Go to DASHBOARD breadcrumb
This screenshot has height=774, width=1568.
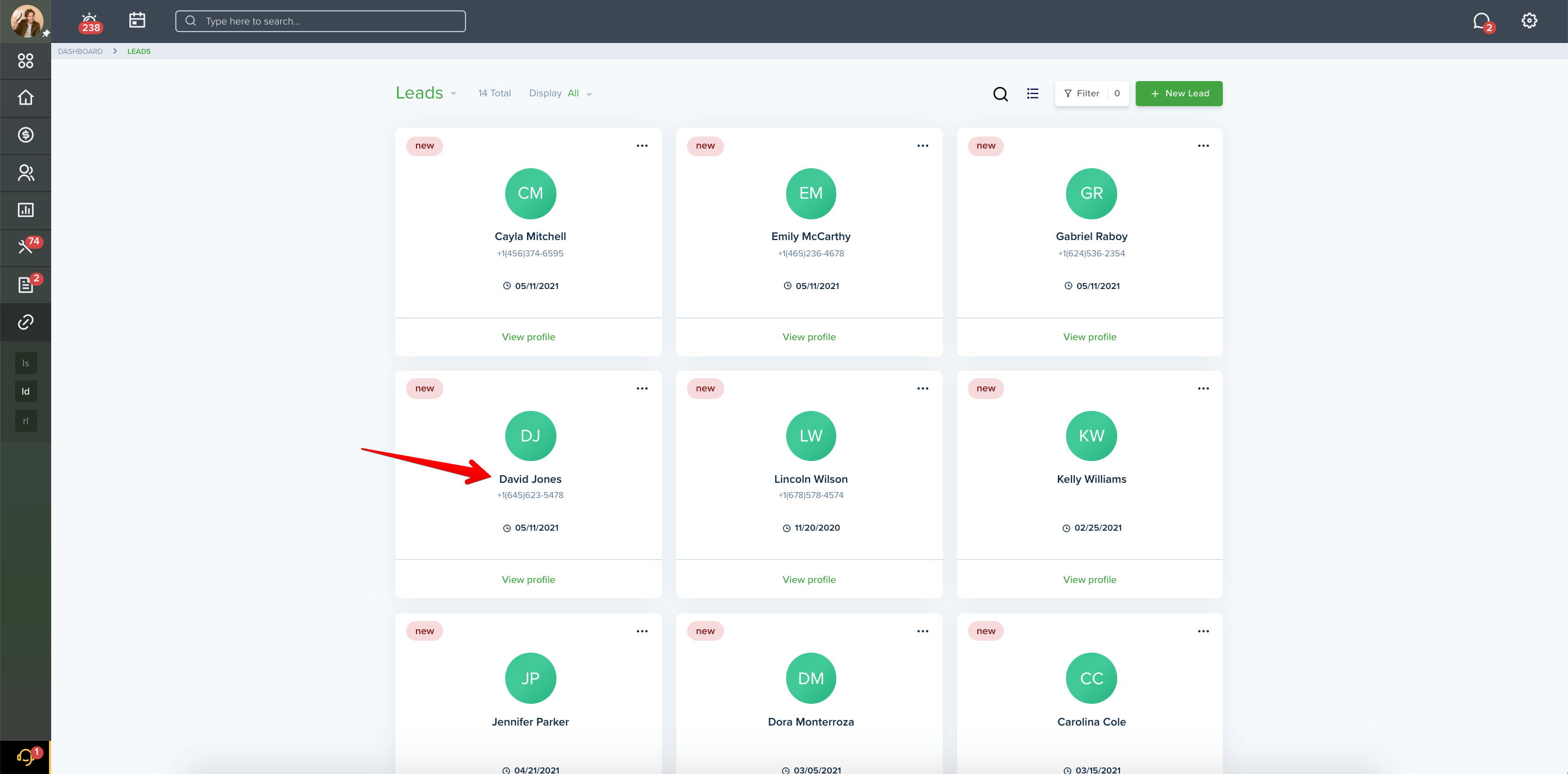[x=81, y=52]
